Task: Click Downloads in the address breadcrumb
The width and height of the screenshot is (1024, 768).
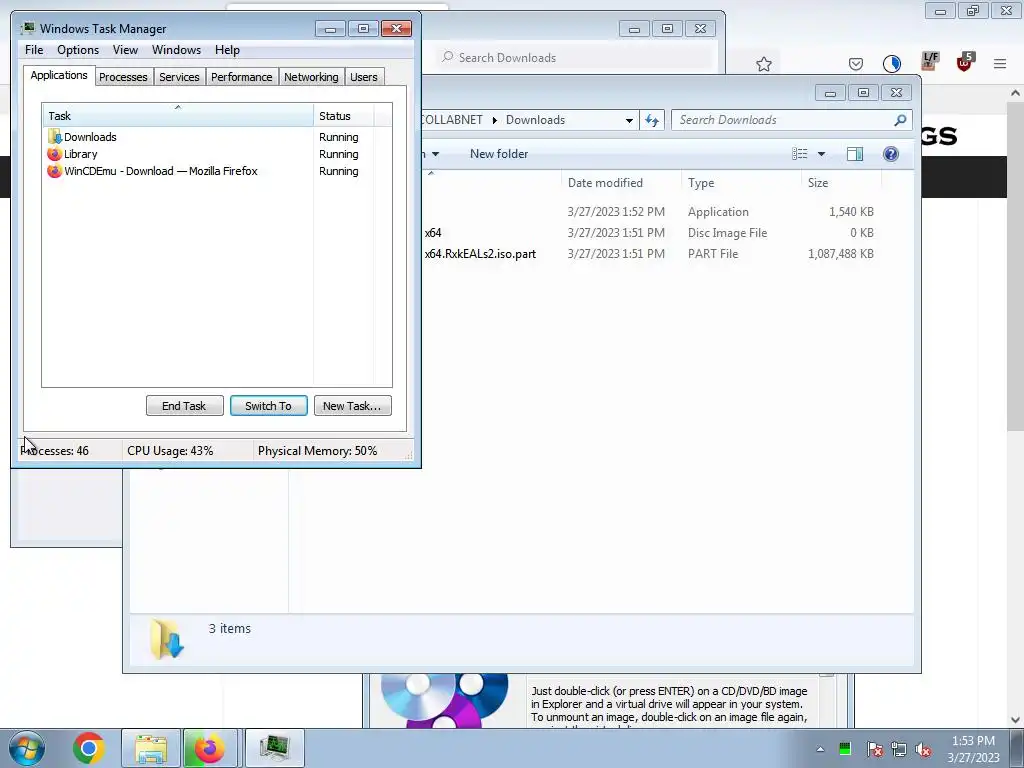Action: (536, 120)
